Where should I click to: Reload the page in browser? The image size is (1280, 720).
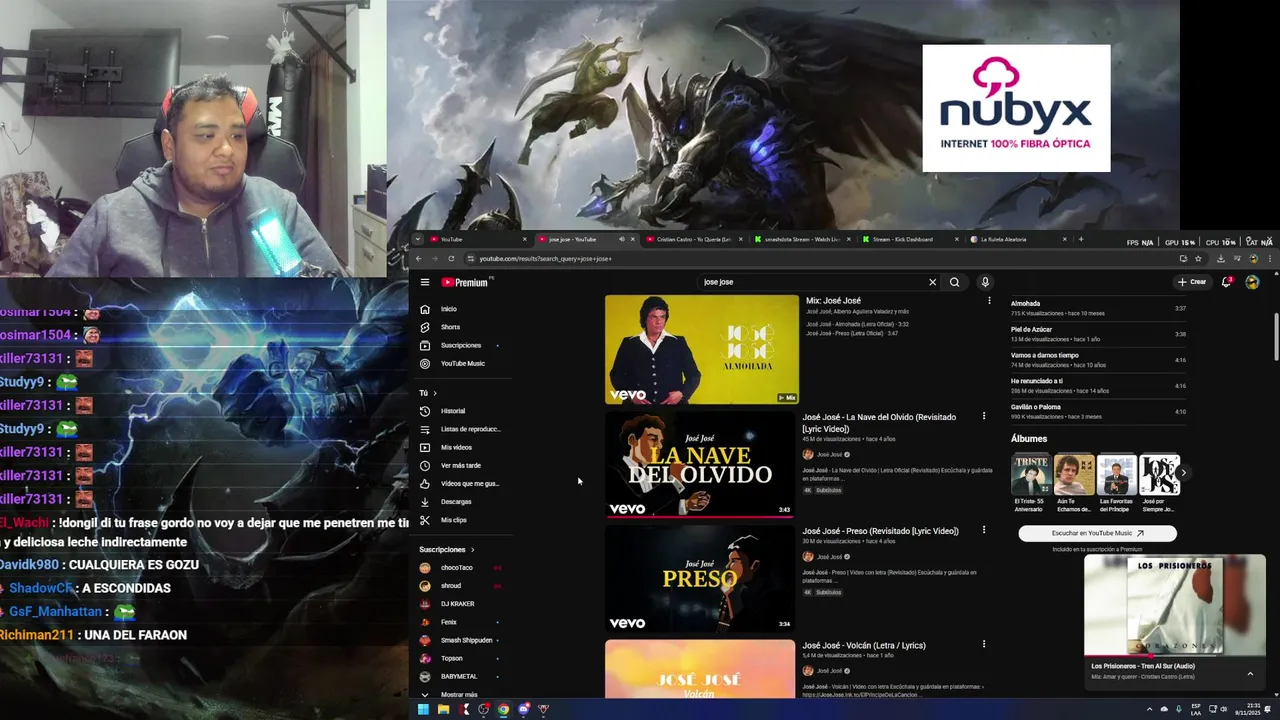(x=451, y=258)
